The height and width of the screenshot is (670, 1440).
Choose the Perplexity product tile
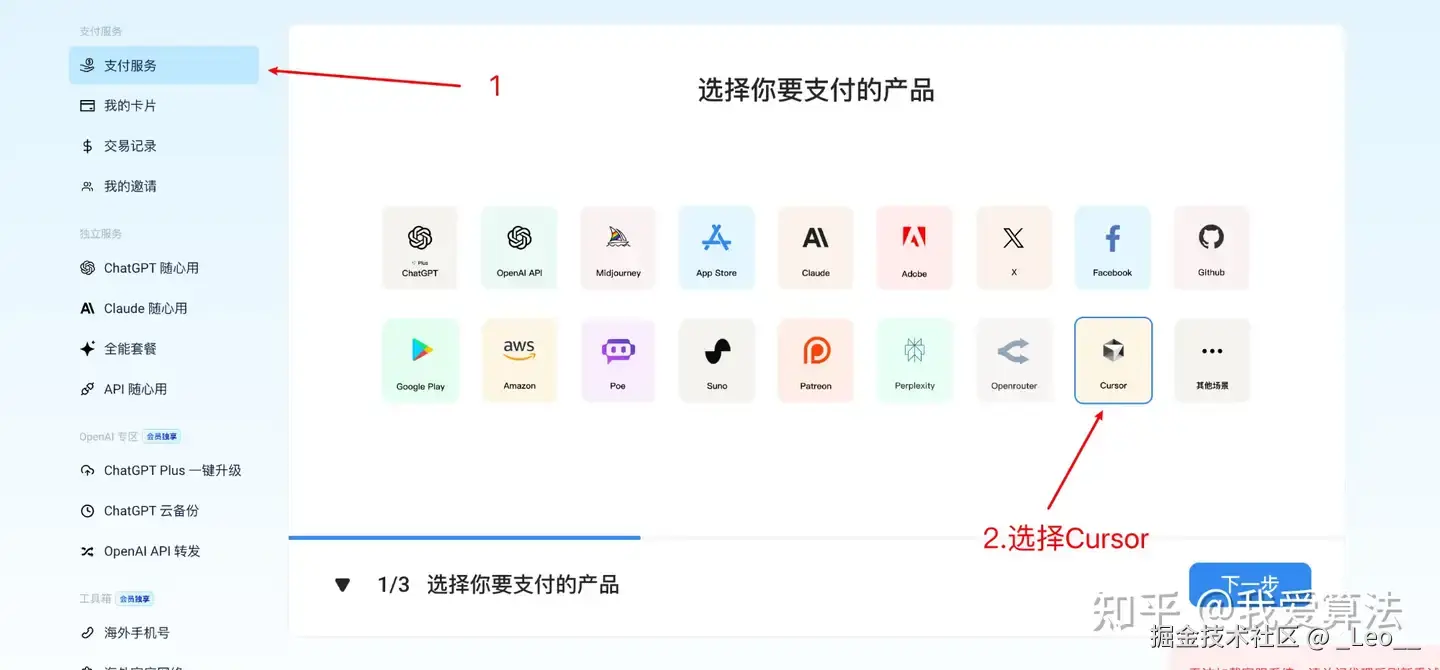pyautogui.click(x=915, y=361)
